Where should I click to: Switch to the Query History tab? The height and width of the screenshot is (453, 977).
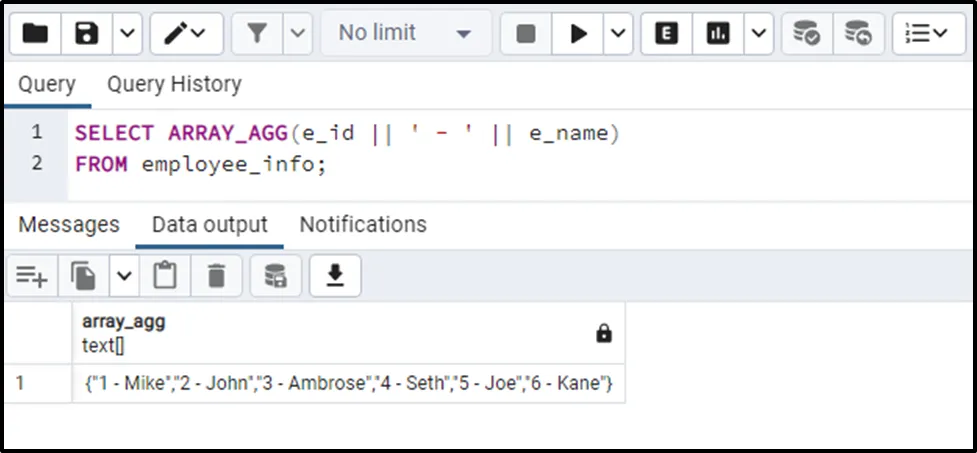tap(174, 85)
